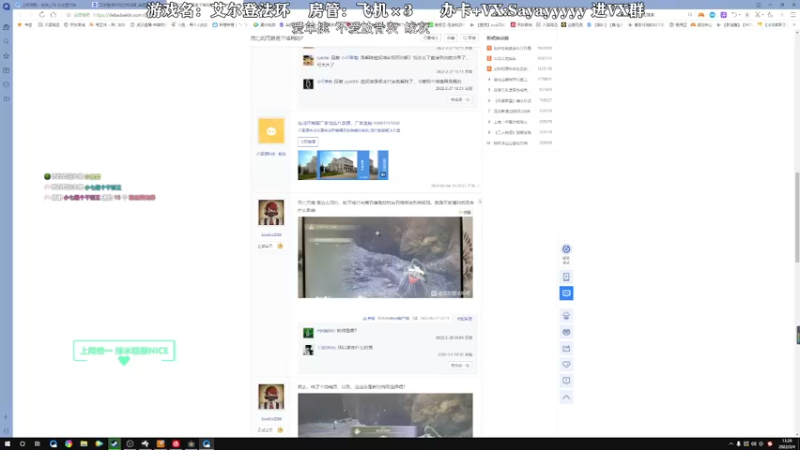
Task: Click the feedback icon above the back-to-top arrow
Action: 566,381
